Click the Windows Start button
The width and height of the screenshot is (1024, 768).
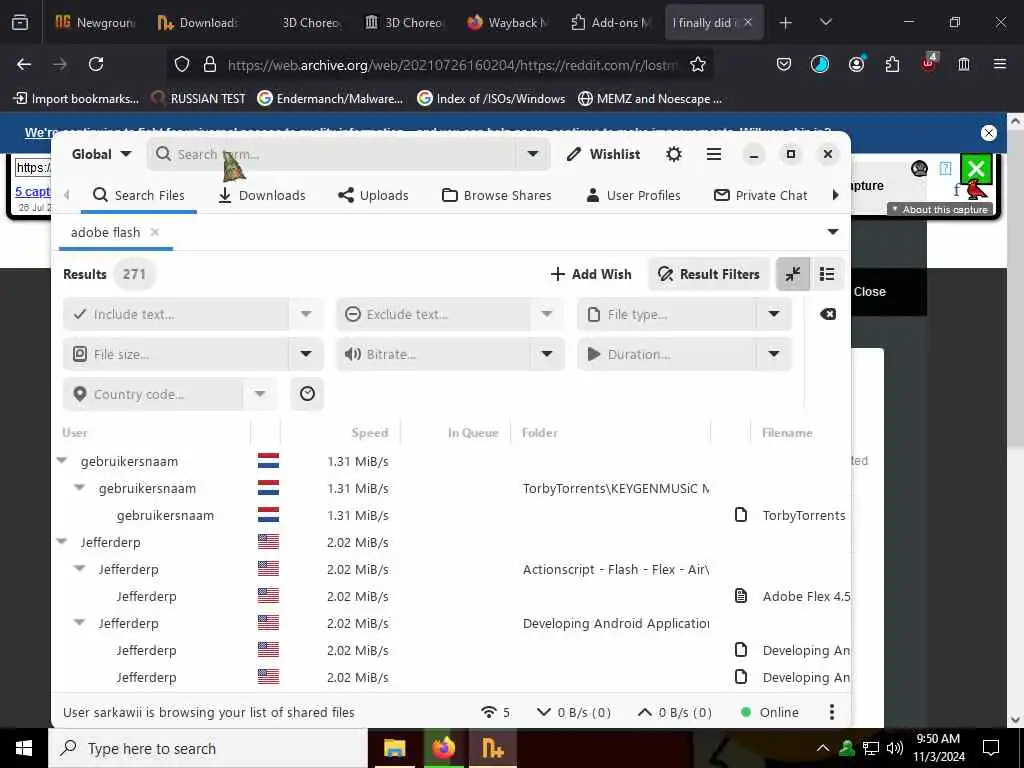click(x=24, y=748)
